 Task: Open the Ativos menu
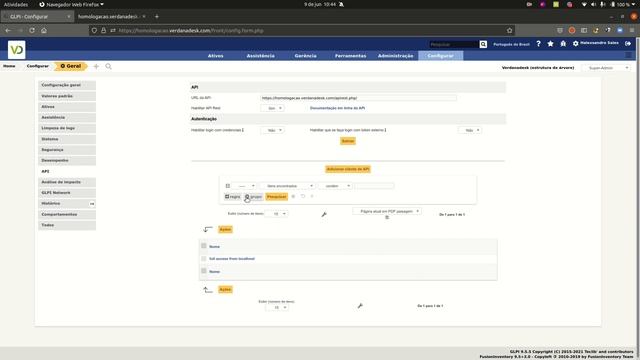(x=216, y=56)
